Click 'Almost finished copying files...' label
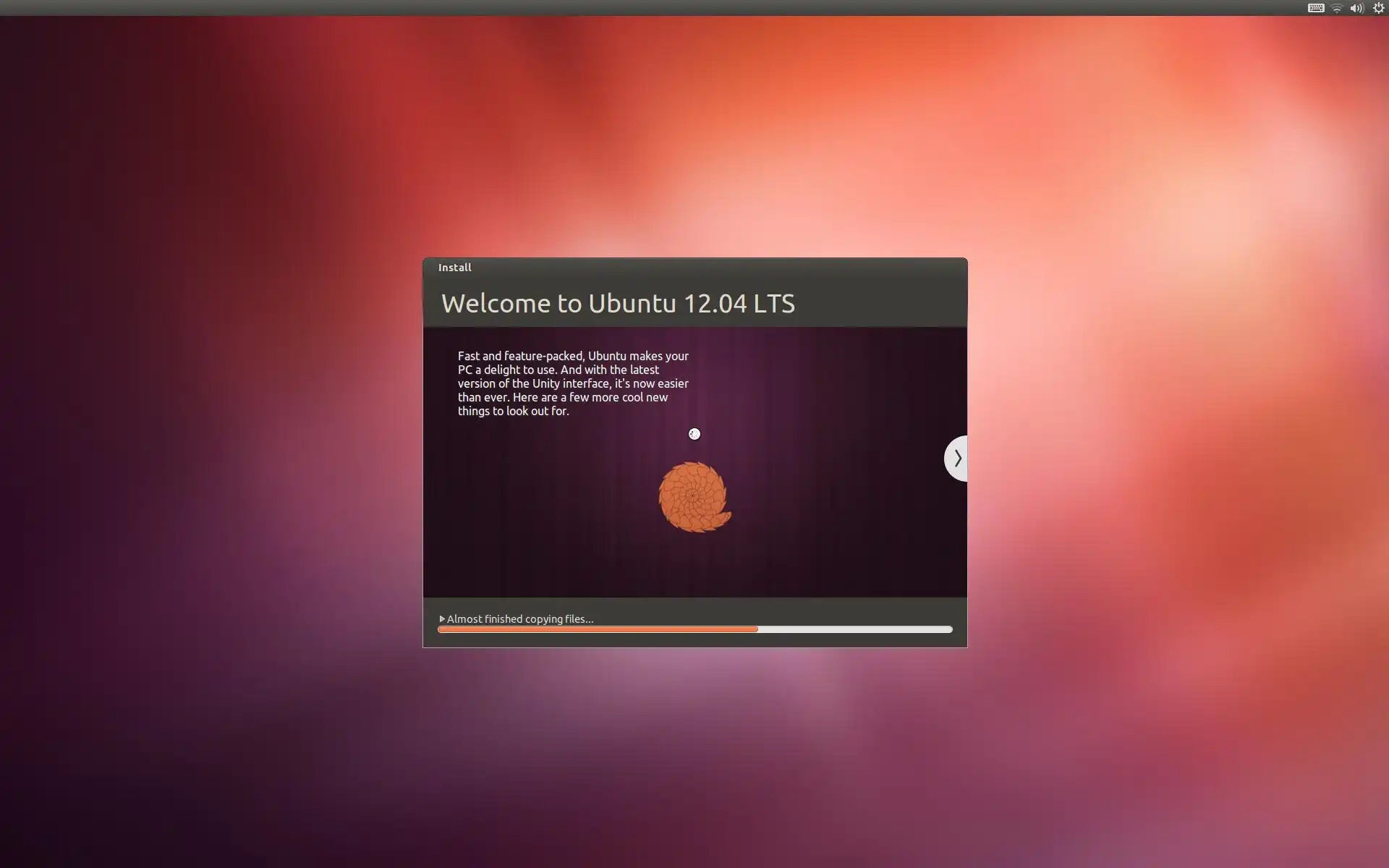The height and width of the screenshot is (868, 1389). [x=519, y=618]
